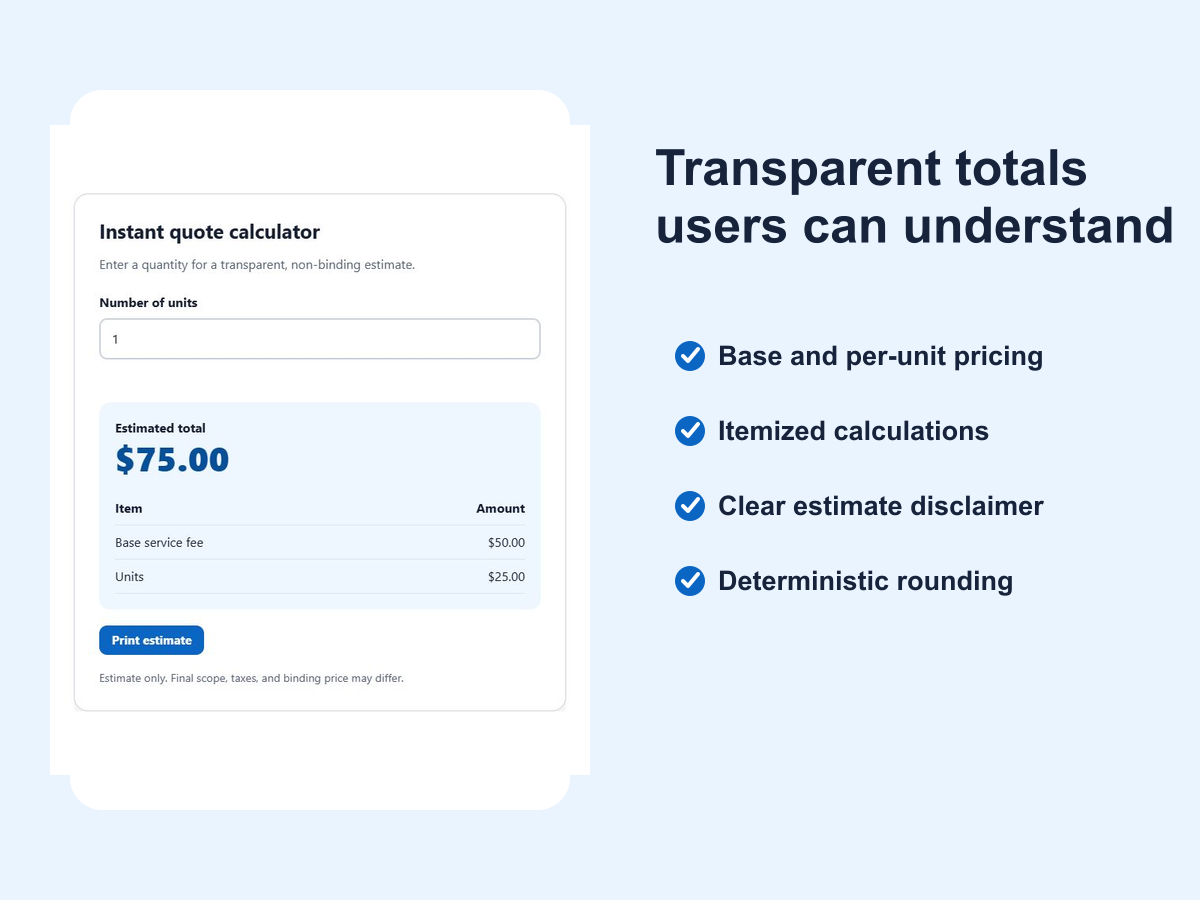Click the Print estimate button
The image size is (1200, 900).
point(151,640)
